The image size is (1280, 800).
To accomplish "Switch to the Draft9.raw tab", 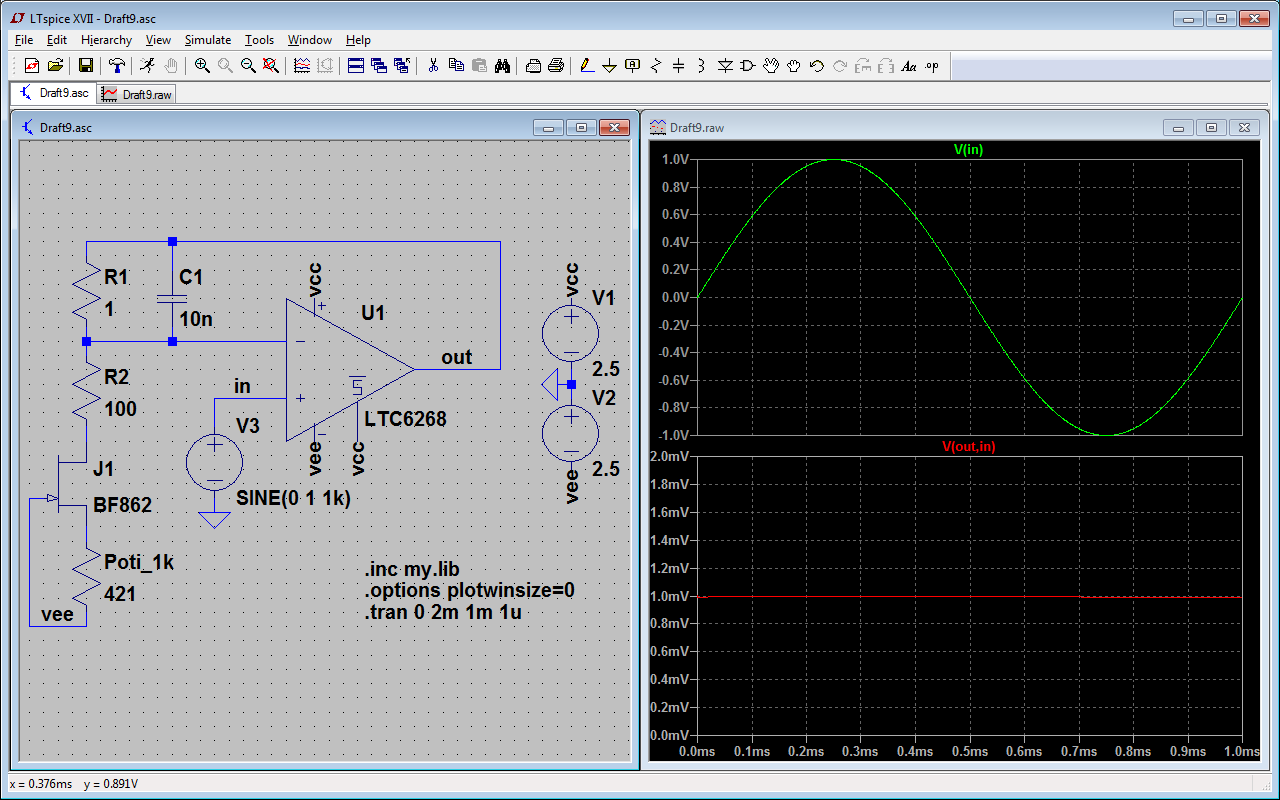I will [x=138, y=94].
